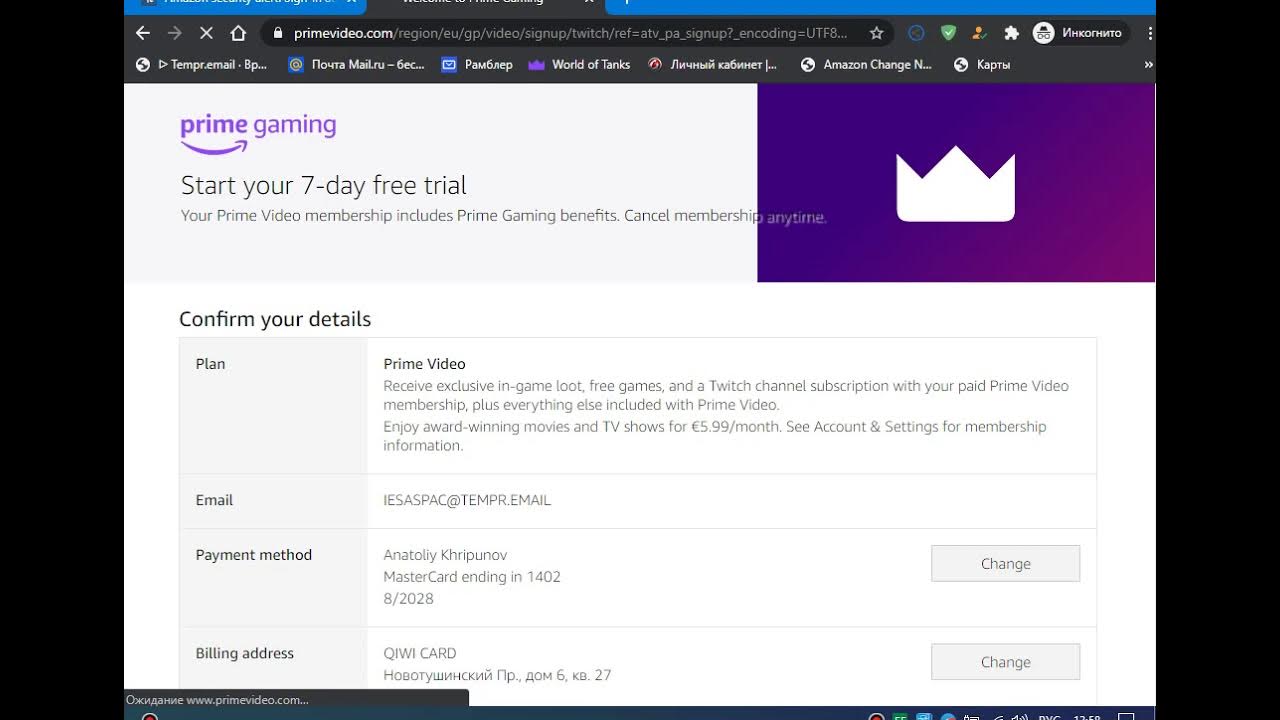
Task: Click the Billing address row label
Action: tap(245, 653)
